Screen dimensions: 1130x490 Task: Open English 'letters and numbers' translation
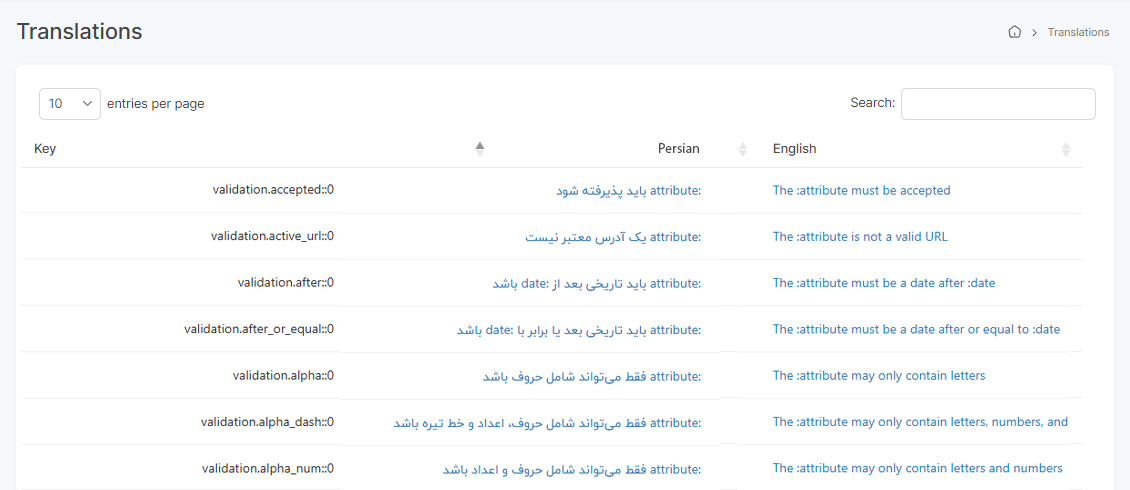(x=917, y=468)
